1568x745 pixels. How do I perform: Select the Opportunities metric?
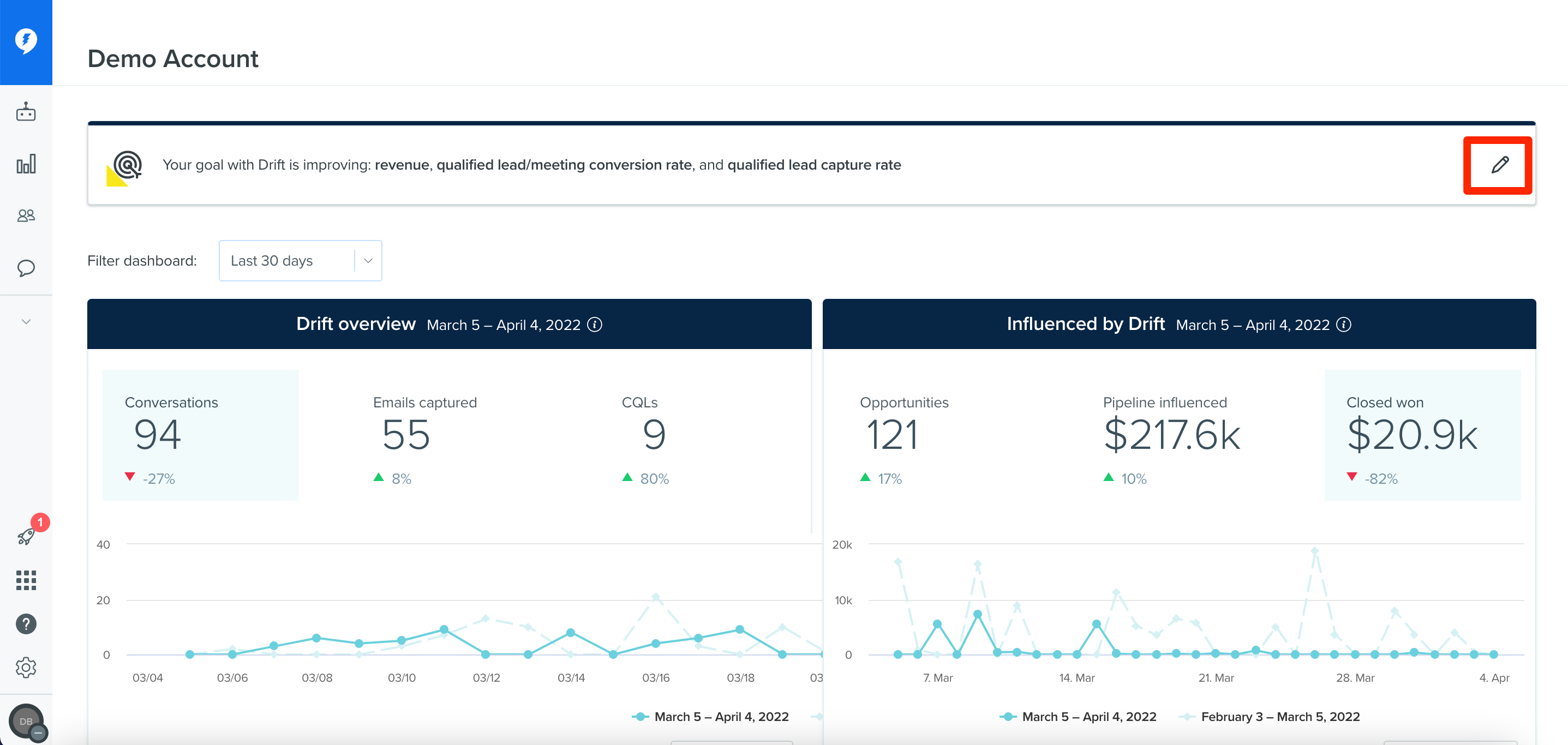click(x=904, y=435)
